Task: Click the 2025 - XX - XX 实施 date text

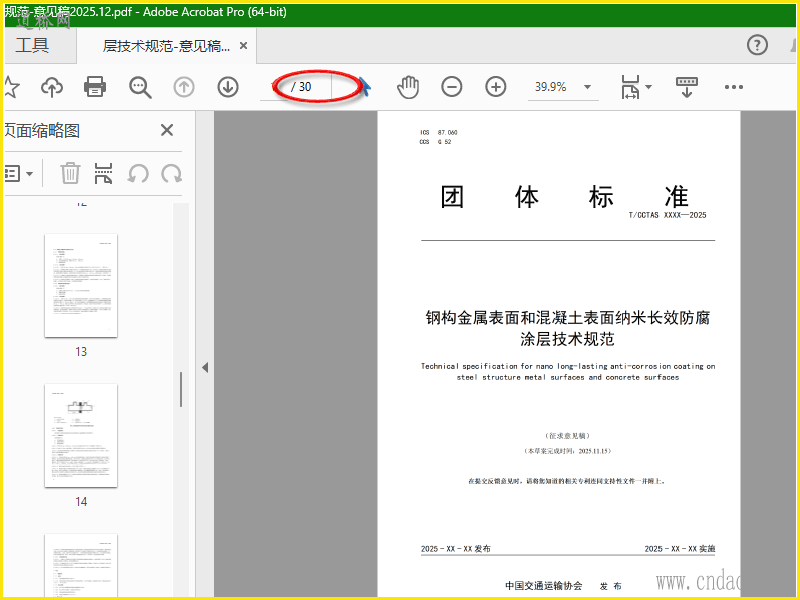Action: [680, 549]
